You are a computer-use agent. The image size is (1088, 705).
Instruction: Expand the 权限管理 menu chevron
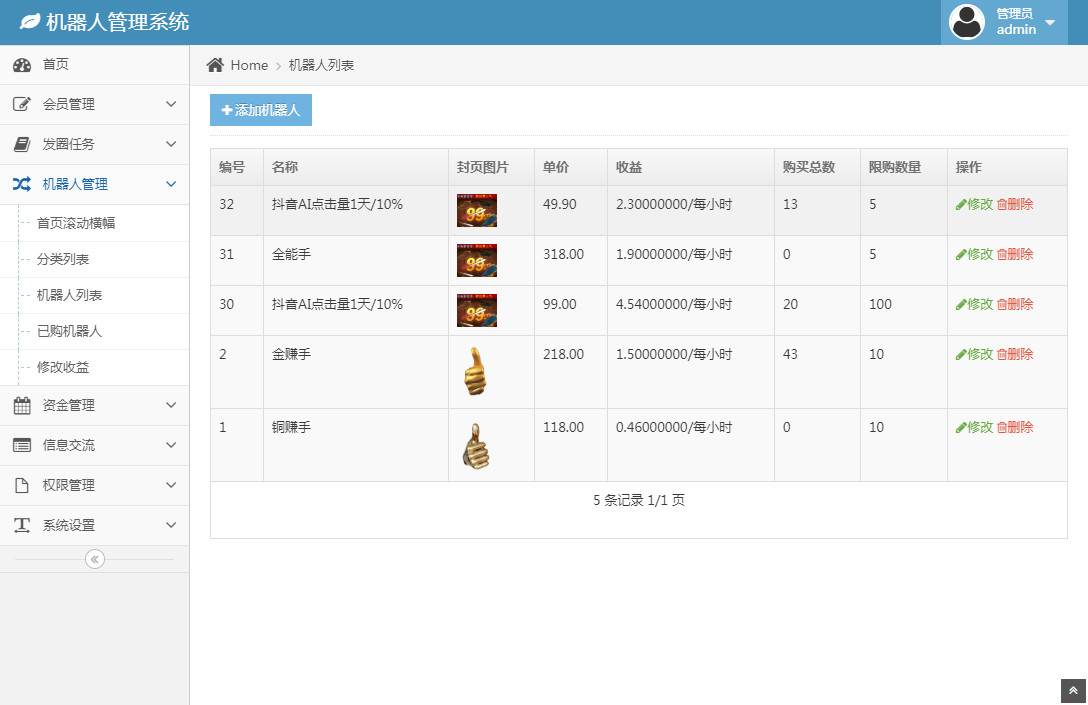(x=170, y=485)
